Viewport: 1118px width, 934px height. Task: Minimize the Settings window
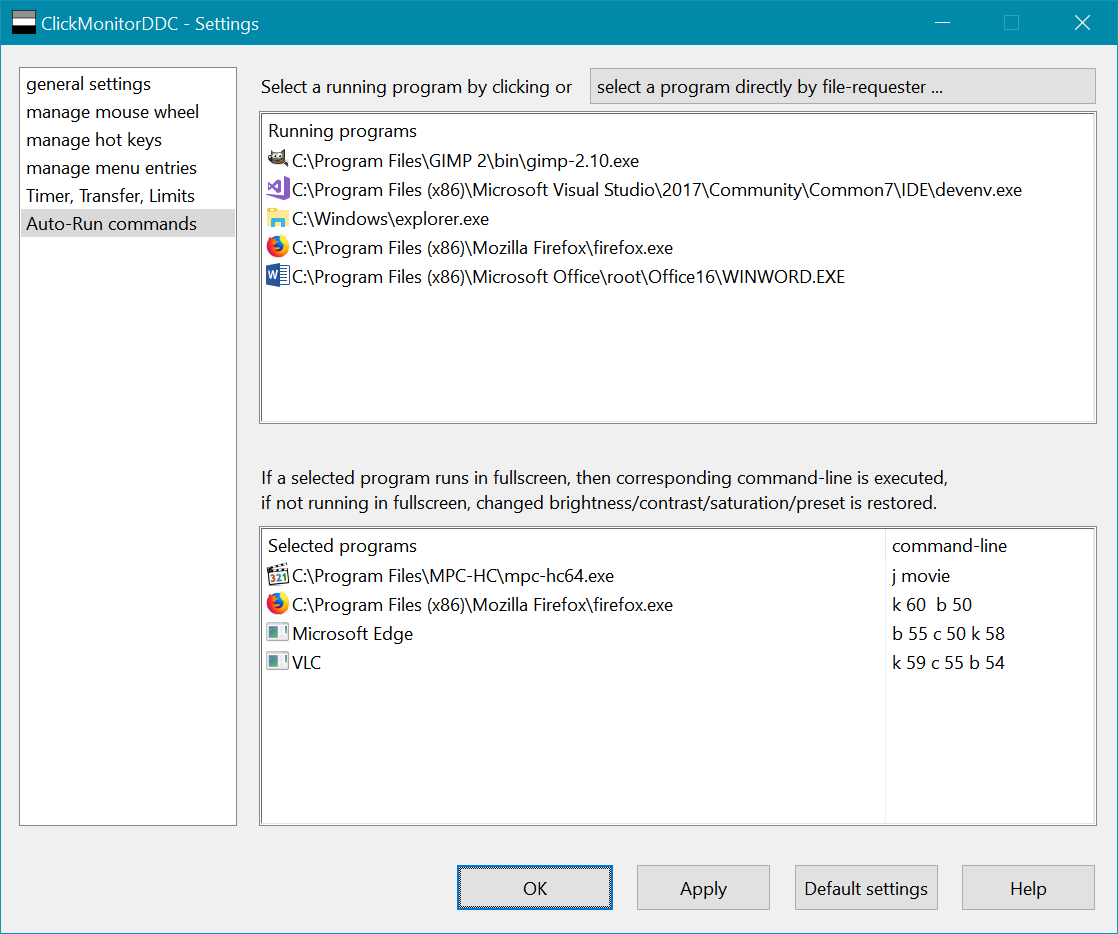tap(943, 23)
